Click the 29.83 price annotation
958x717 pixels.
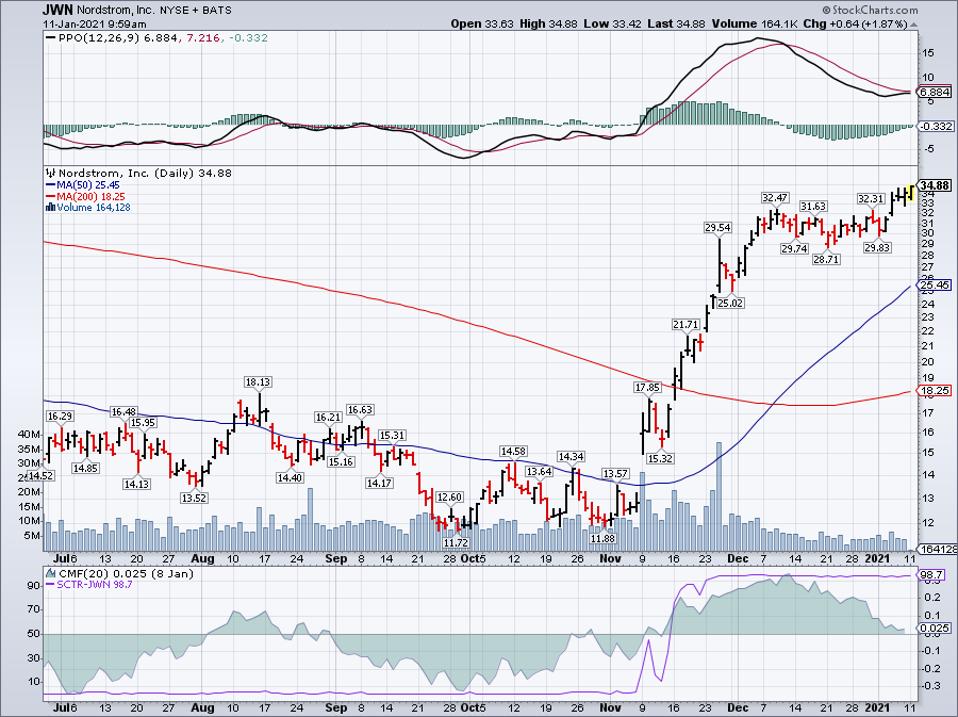point(877,247)
